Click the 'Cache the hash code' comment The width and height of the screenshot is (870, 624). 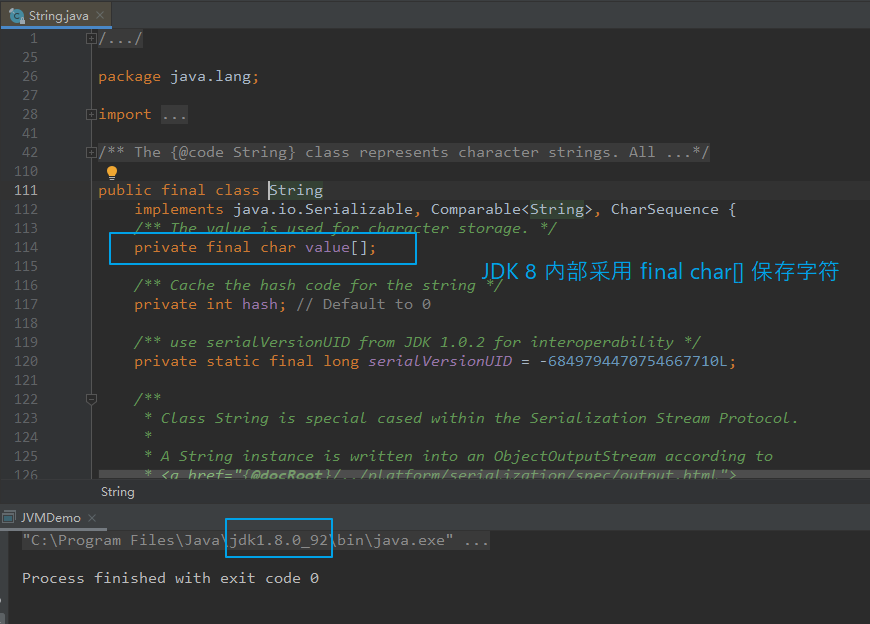(x=318, y=285)
